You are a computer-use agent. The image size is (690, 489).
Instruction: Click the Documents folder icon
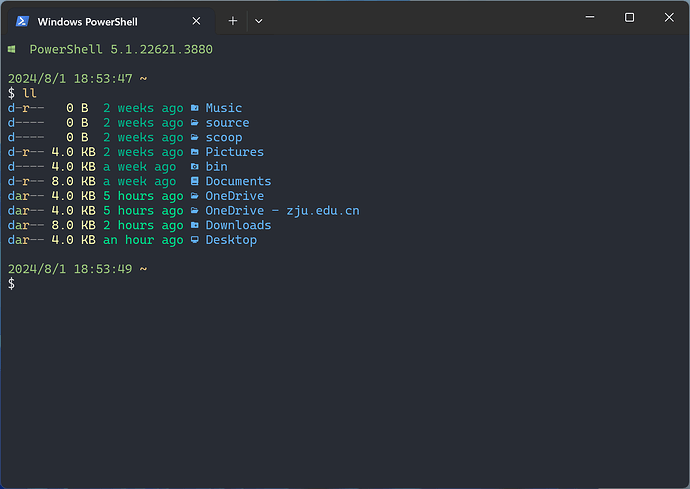point(195,181)
